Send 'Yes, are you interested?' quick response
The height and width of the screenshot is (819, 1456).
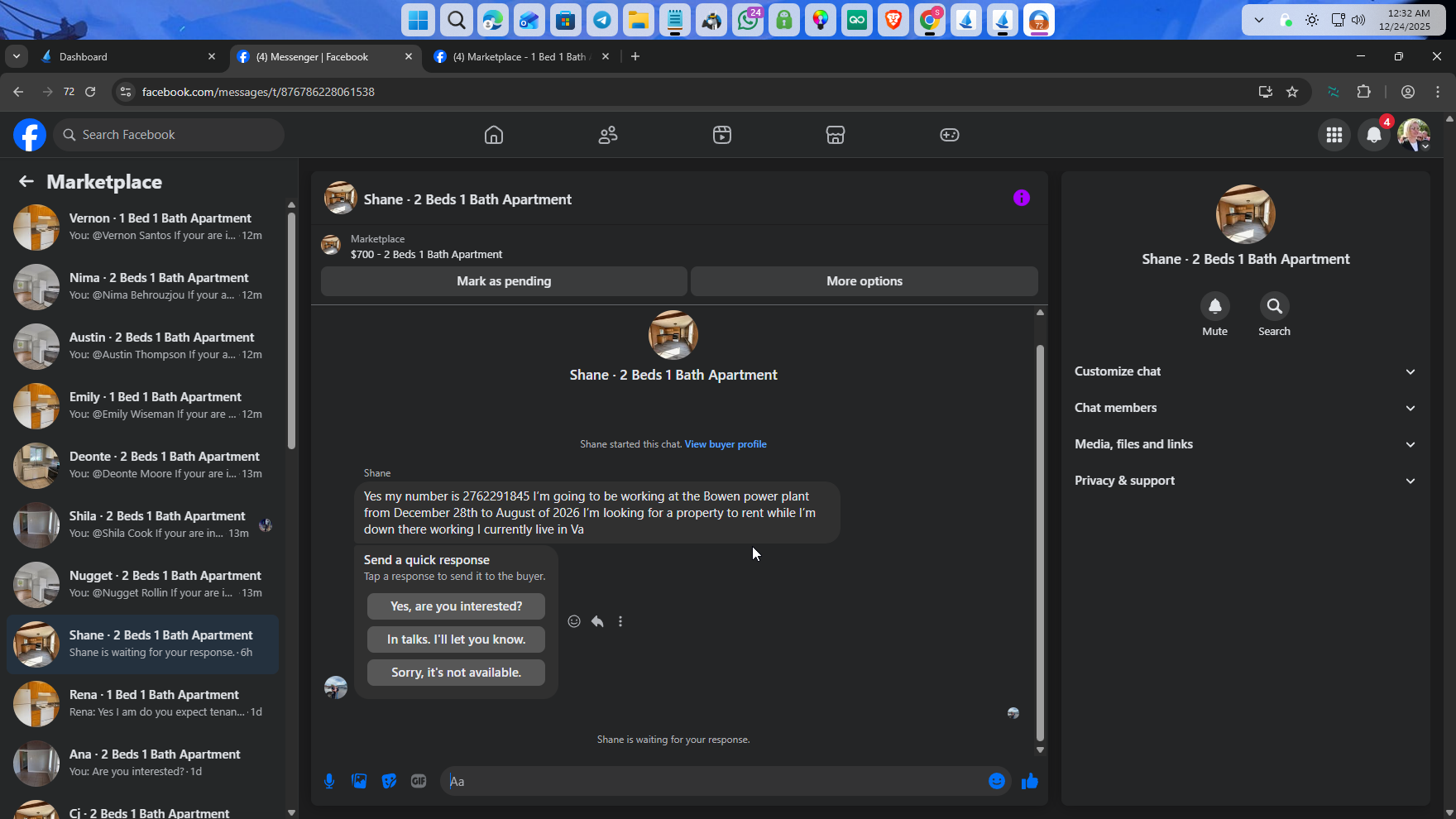point(456,606)
